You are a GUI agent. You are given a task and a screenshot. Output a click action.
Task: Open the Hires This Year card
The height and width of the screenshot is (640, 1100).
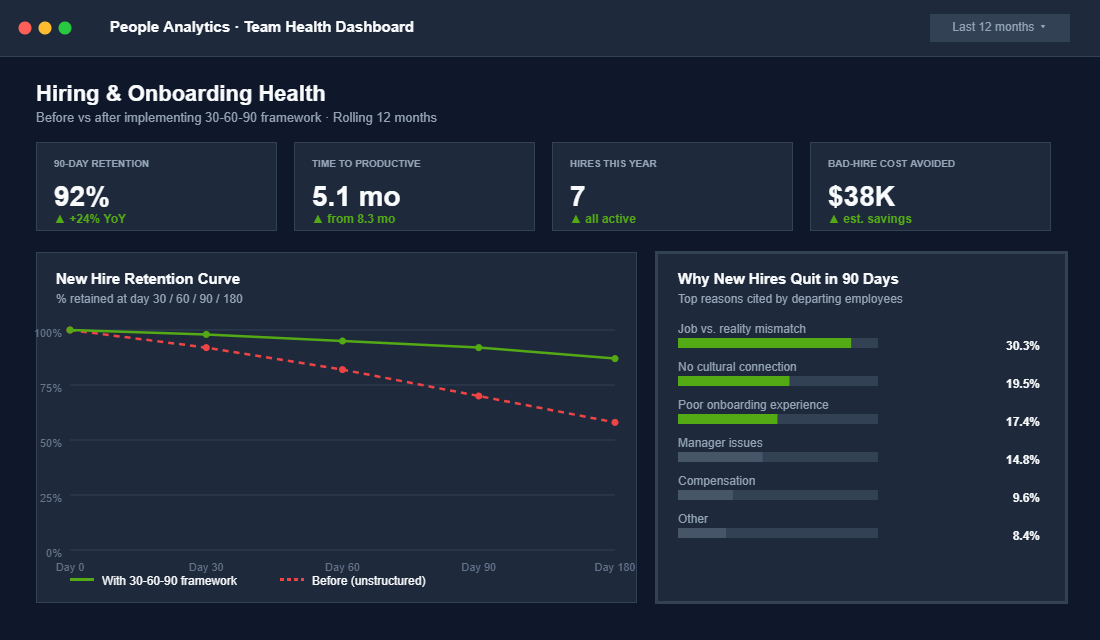pos(672,186)
